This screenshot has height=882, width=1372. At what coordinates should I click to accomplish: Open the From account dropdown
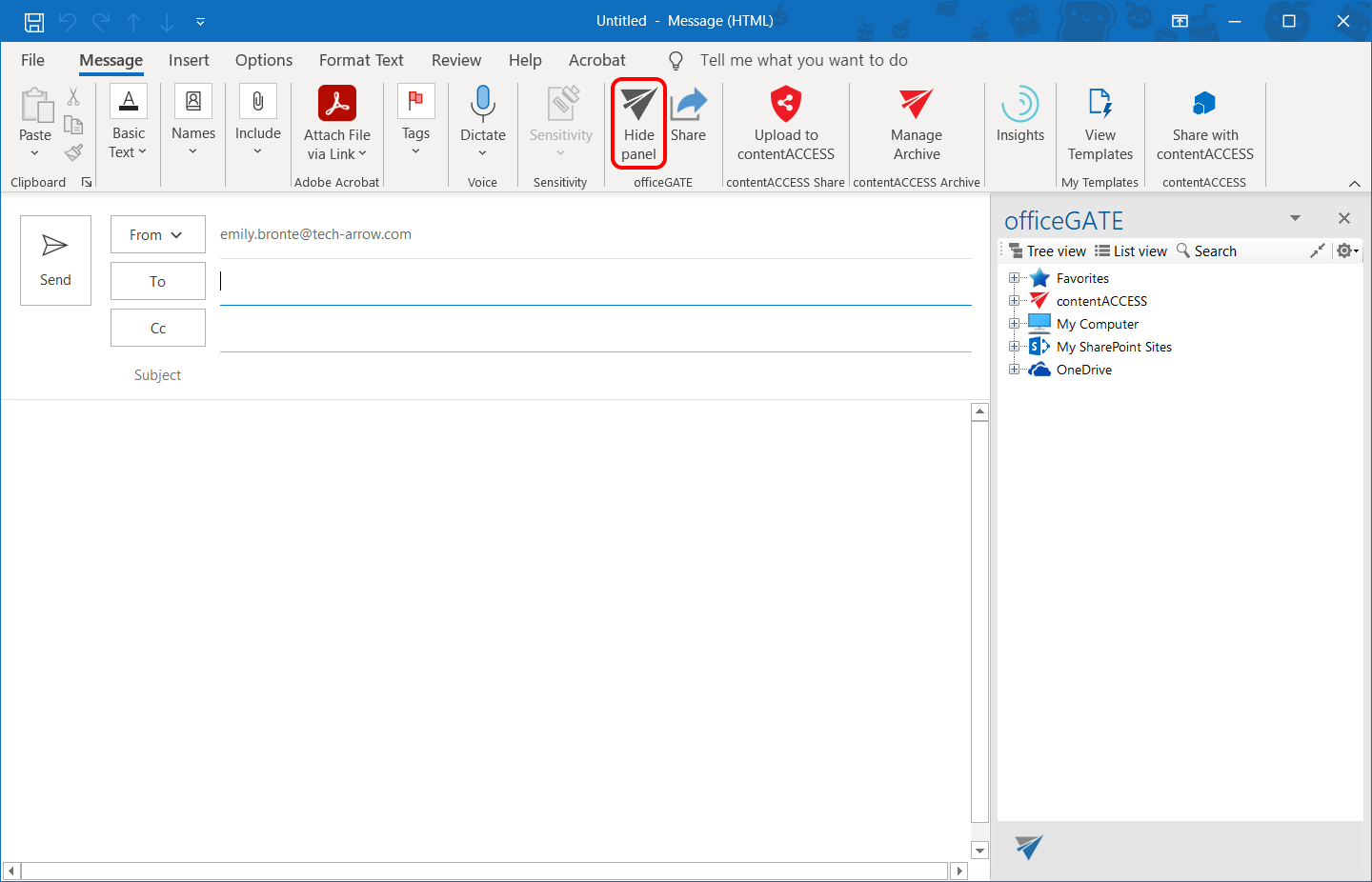click(157, 235)
